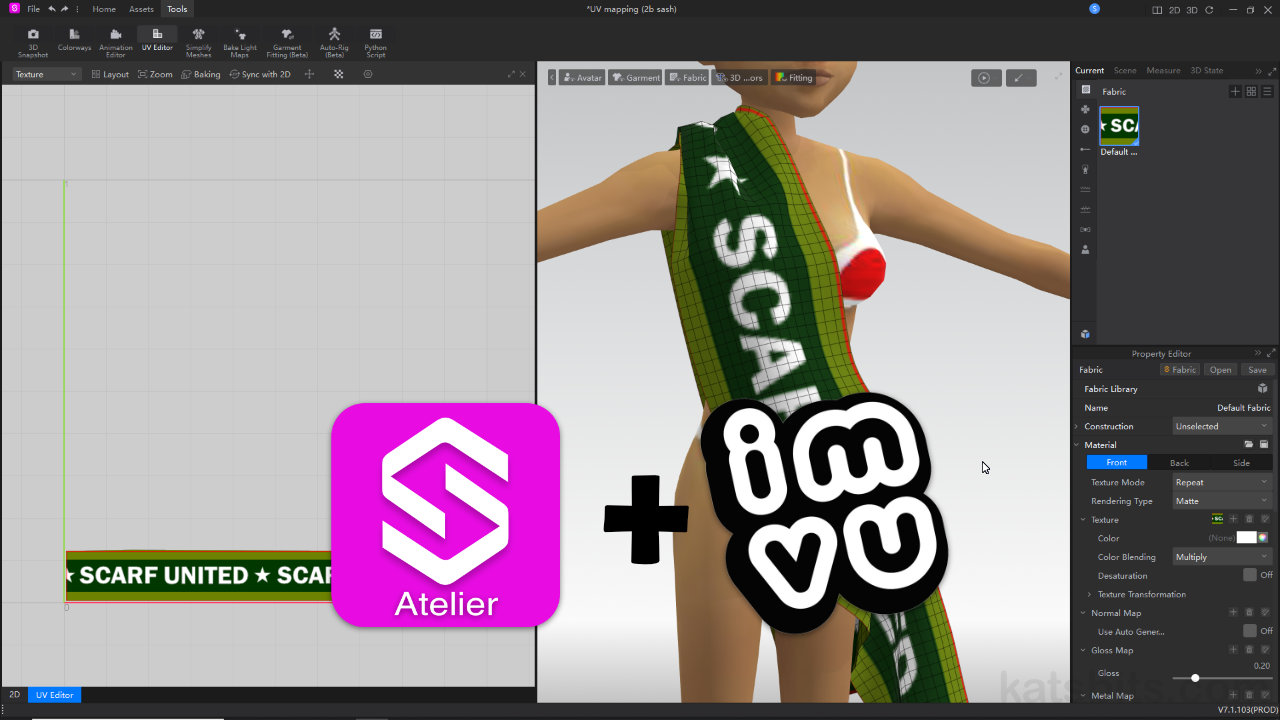
Task: Enable Use Auto Generate normal map
Action: (x=1250, y=631)
